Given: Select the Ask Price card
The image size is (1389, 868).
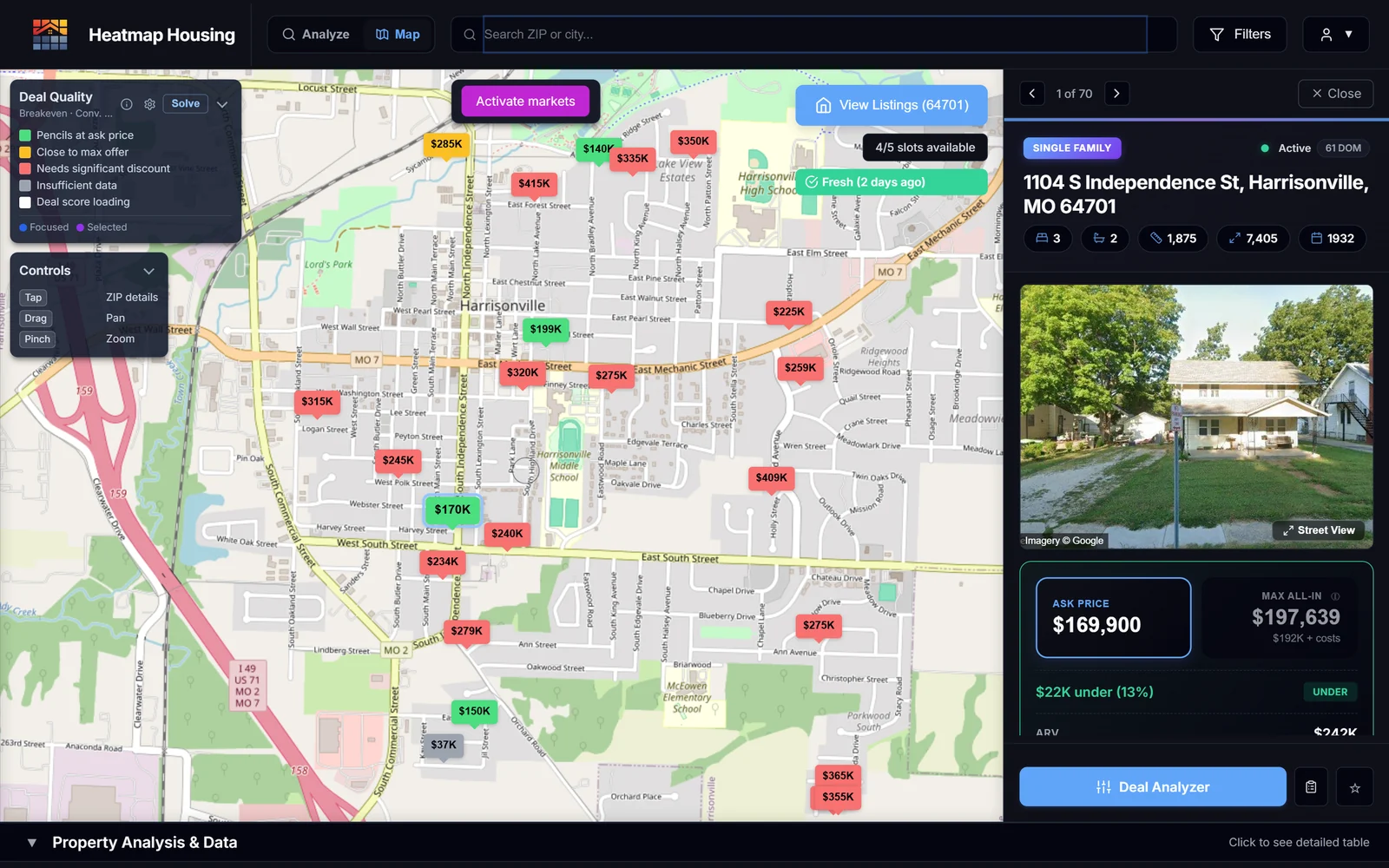Looking at the screenshot, I should [1113, 617].
